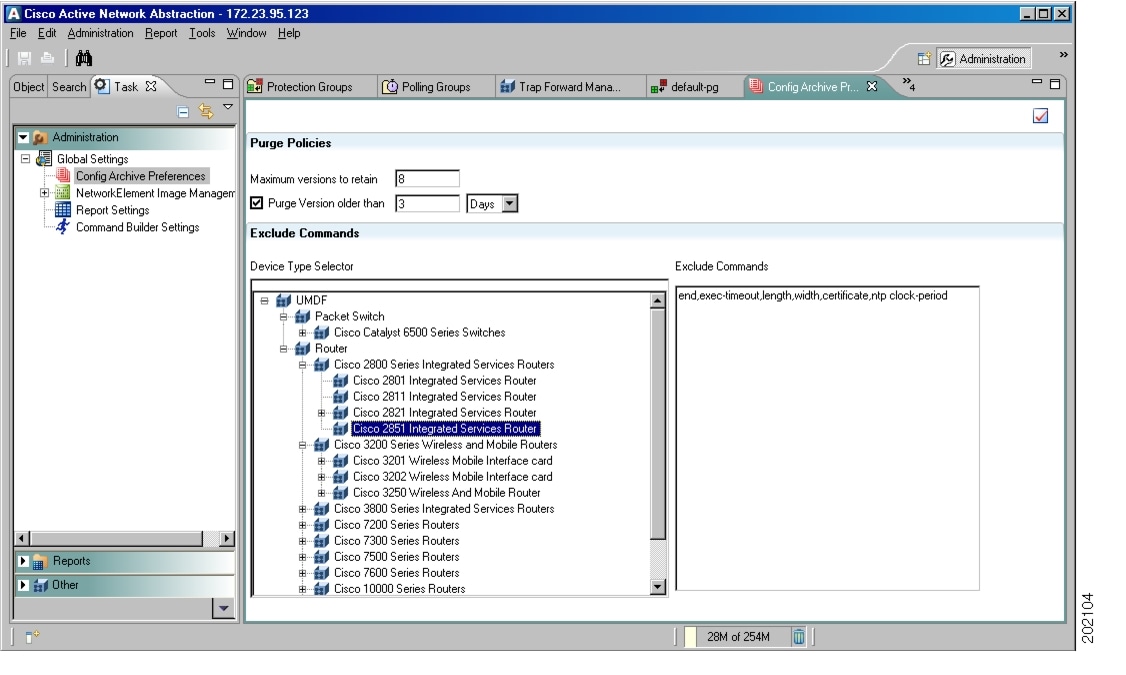Viewport: 1126px width, 675px height.
Task: Maximize the editor area pane
Action: coord(1055,84)
